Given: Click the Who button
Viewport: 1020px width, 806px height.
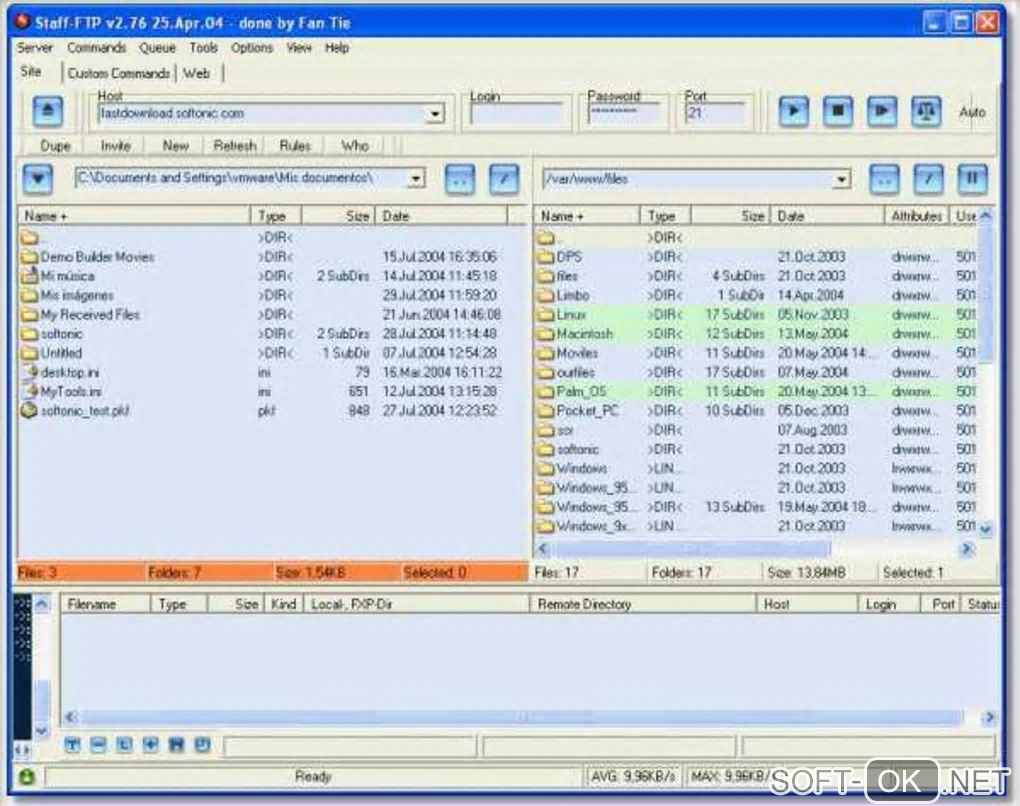Looking at the screenshot, I should tap(355, 146).
